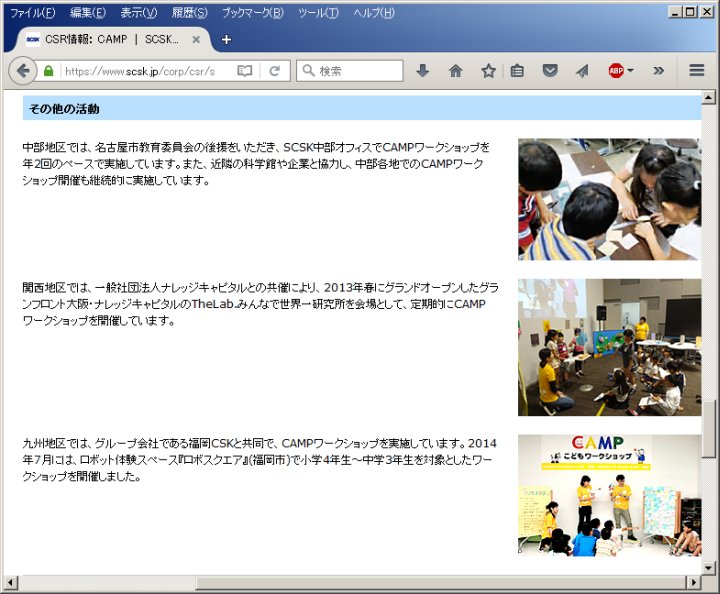Image resolution: width=720 pixels, height=594 pixels.
Task: Expand the toolbar overflow chevron
Action: coord(658,71)
